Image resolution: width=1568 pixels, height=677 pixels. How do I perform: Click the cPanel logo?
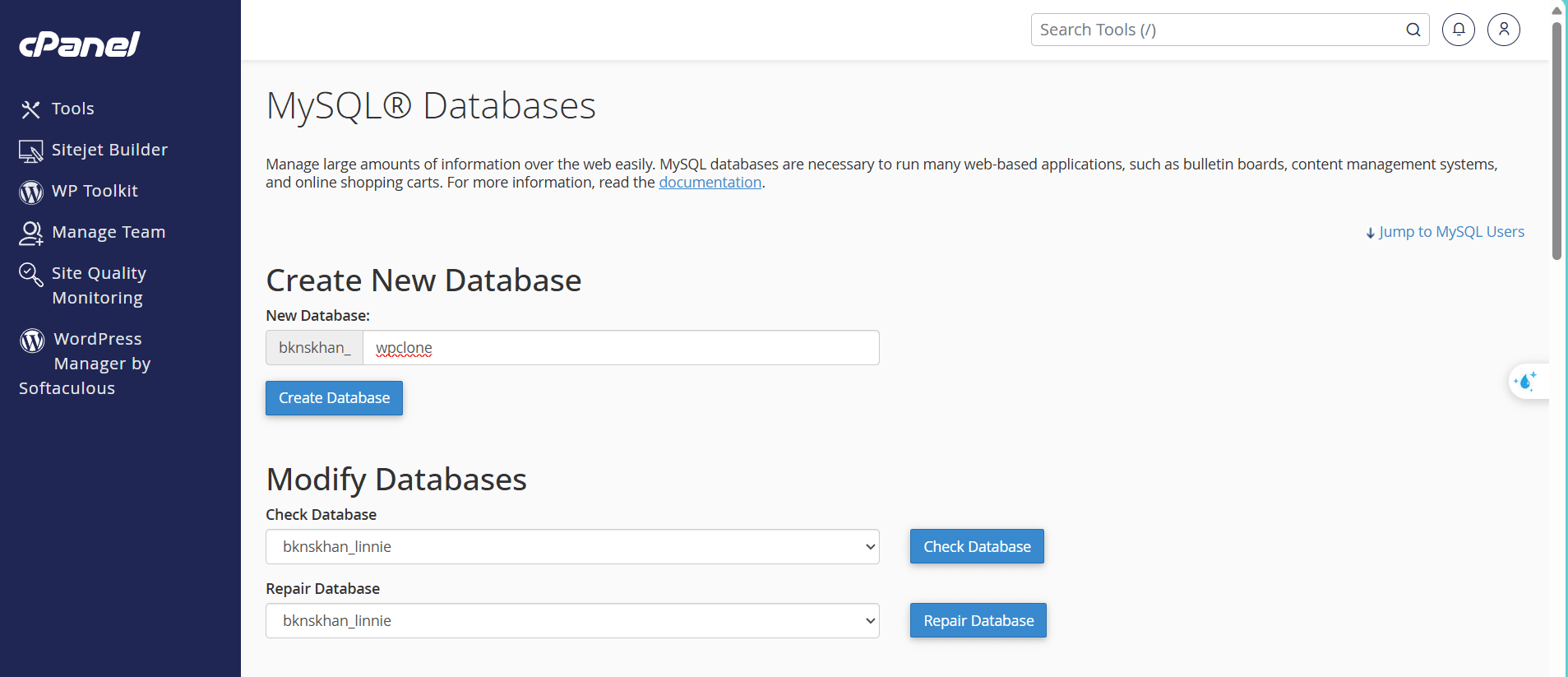click(x=80, y=44)
